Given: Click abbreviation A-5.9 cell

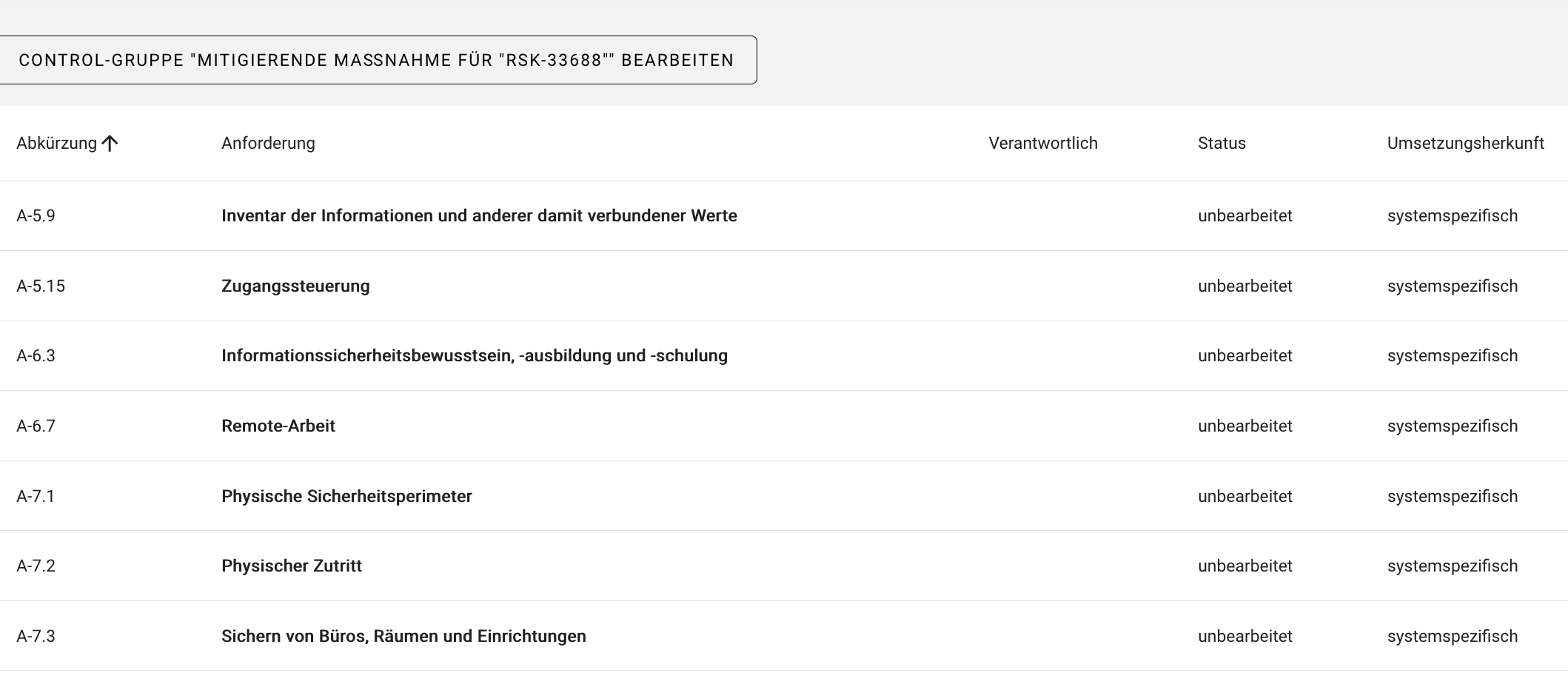Looking at the screenshot, I should (36, 216).
